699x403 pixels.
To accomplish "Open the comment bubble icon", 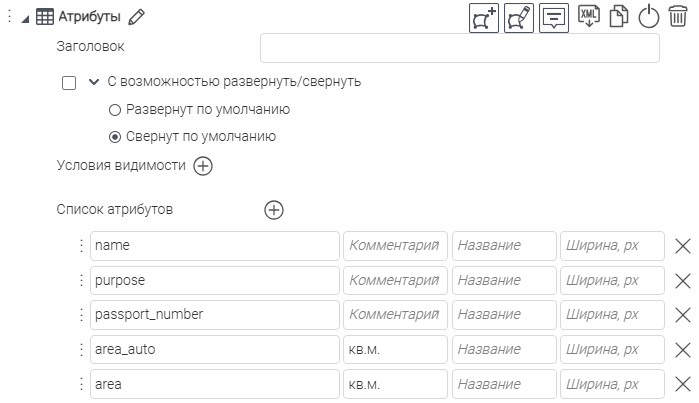I will click(554, 17).
